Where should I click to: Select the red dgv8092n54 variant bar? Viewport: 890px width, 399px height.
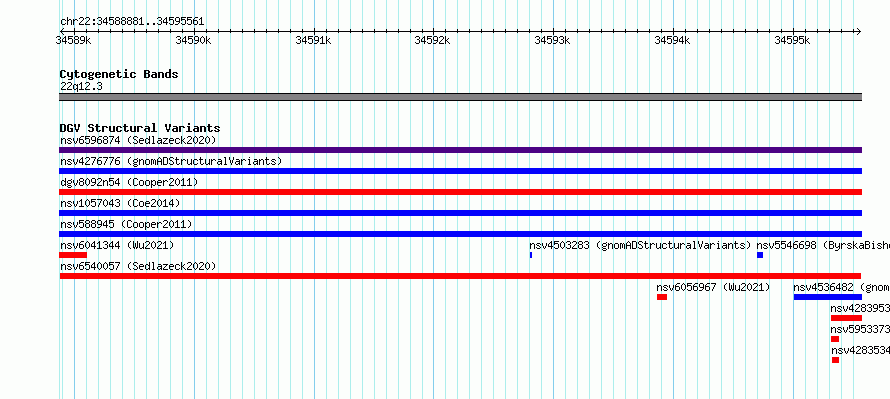[460, 192]
